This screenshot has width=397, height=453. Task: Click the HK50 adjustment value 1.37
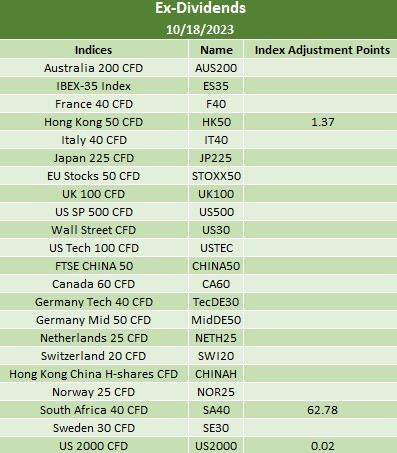[322, 122]
